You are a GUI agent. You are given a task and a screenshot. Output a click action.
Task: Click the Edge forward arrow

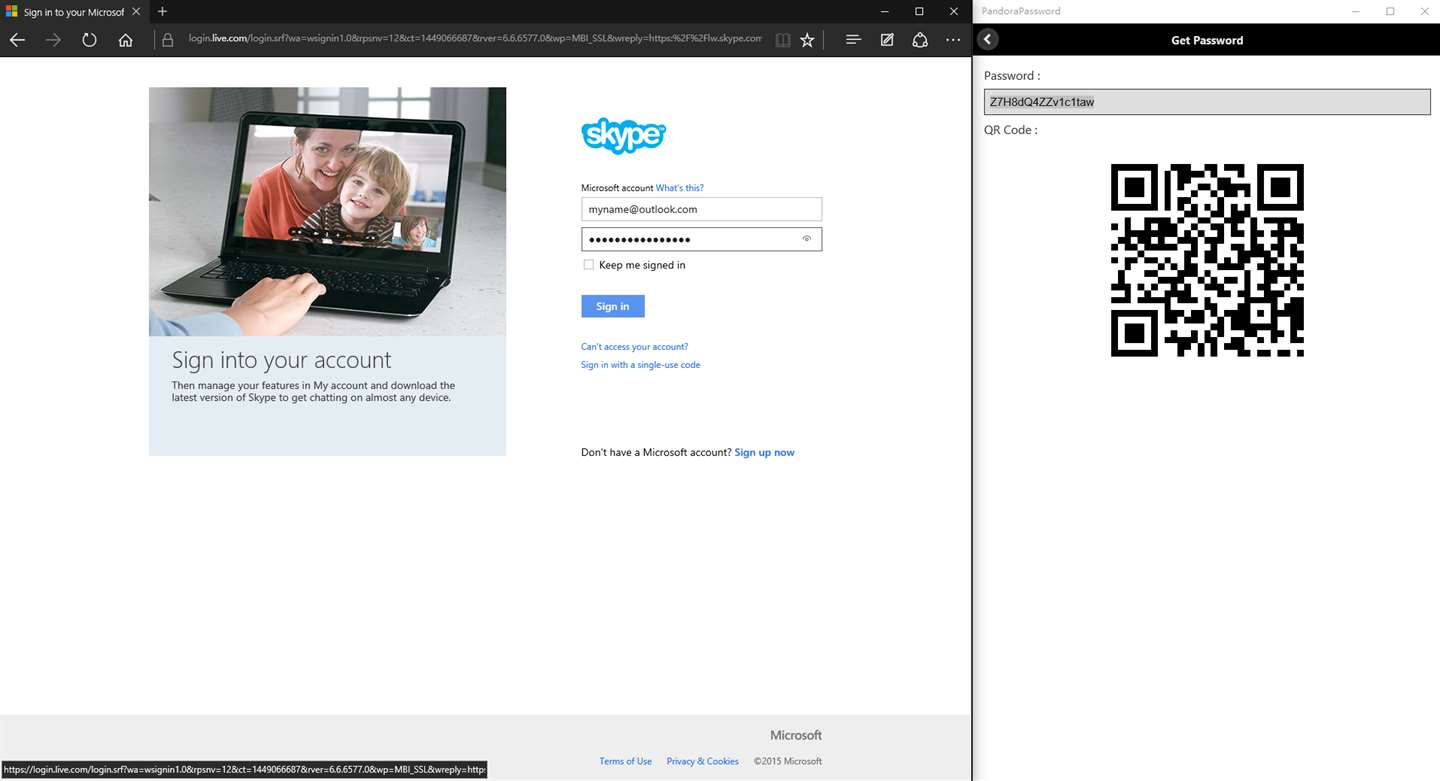pos(53,40)
